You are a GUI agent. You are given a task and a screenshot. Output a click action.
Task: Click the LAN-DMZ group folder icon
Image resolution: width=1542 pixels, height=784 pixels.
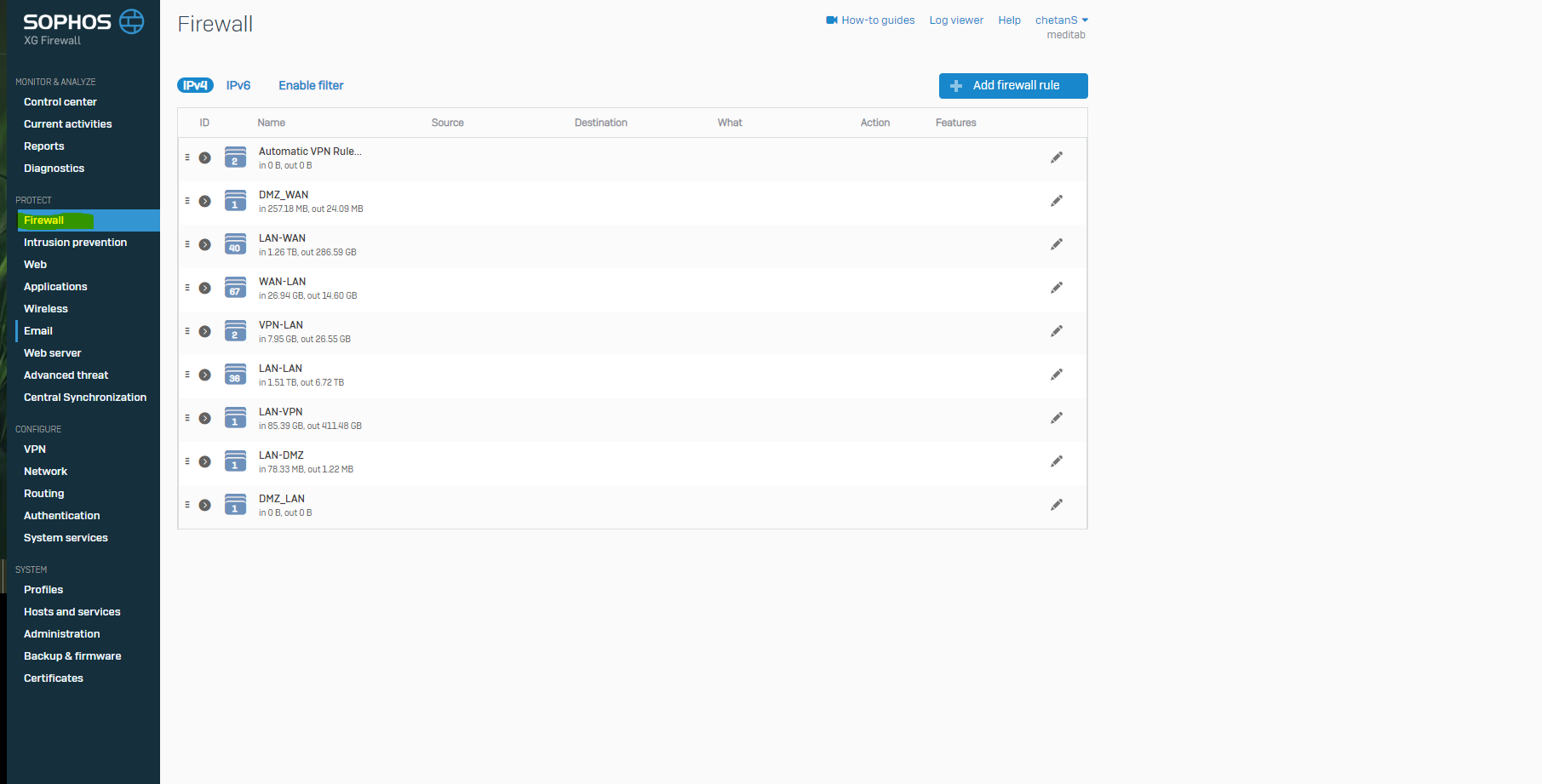(x=235, y=461)
